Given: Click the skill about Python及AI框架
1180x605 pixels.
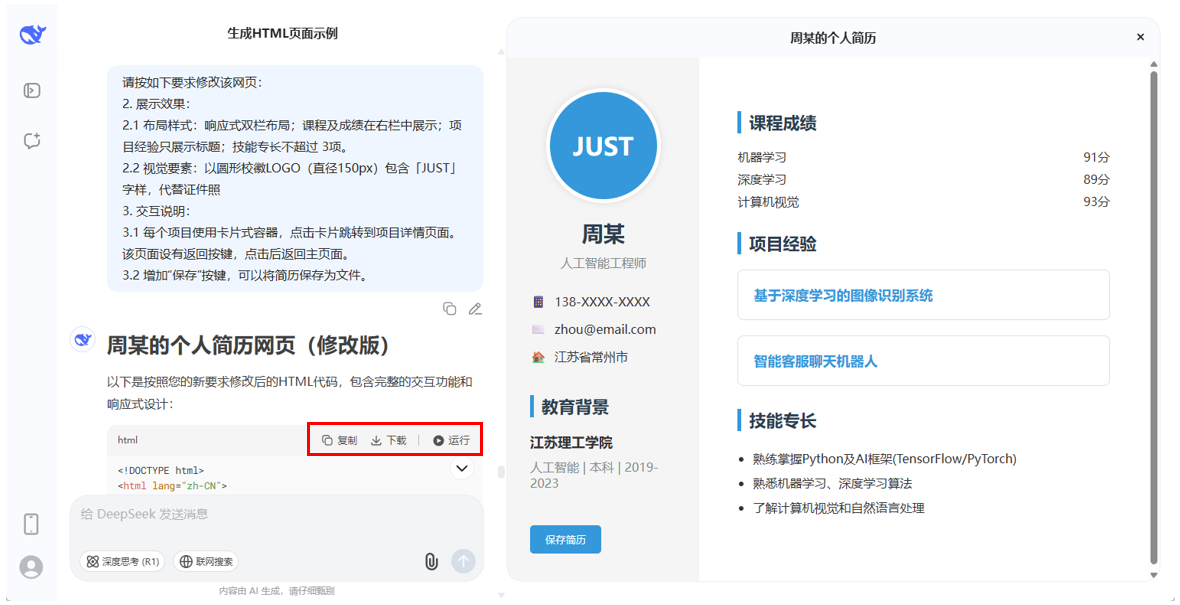Looking at the screenshot, I should 884,458.
